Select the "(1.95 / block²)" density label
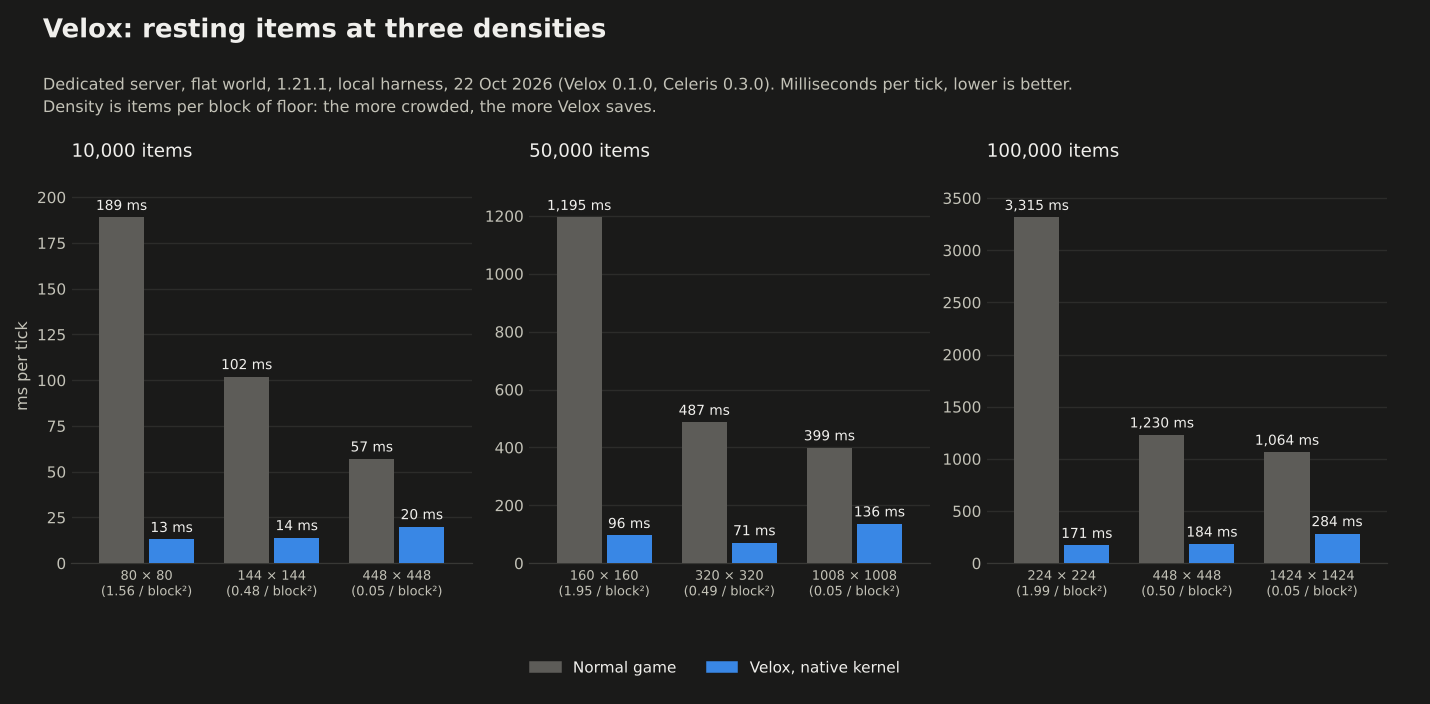Screen dimensions: 1430x704 click(x=604, y=591)
